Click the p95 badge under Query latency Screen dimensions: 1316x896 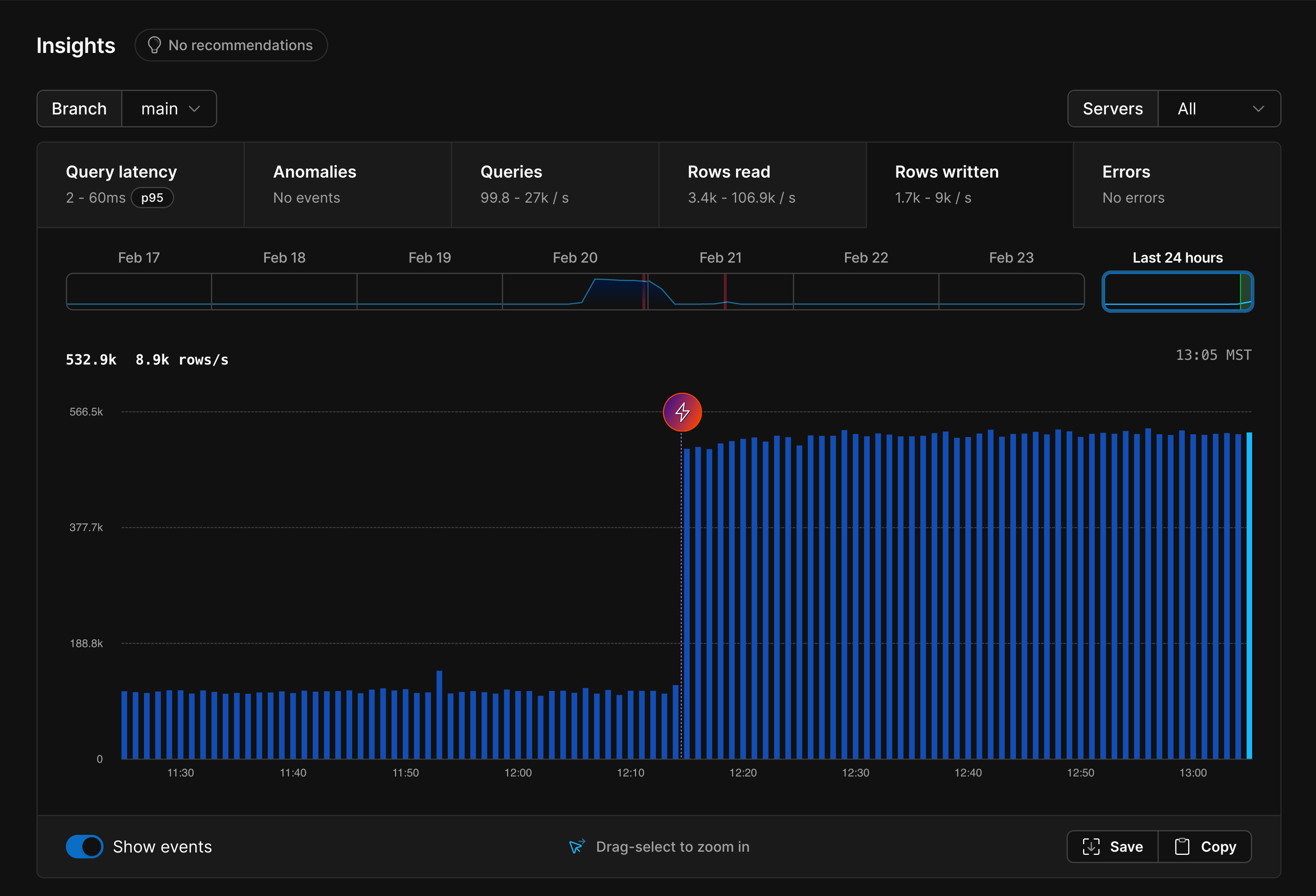click(152, 198)
